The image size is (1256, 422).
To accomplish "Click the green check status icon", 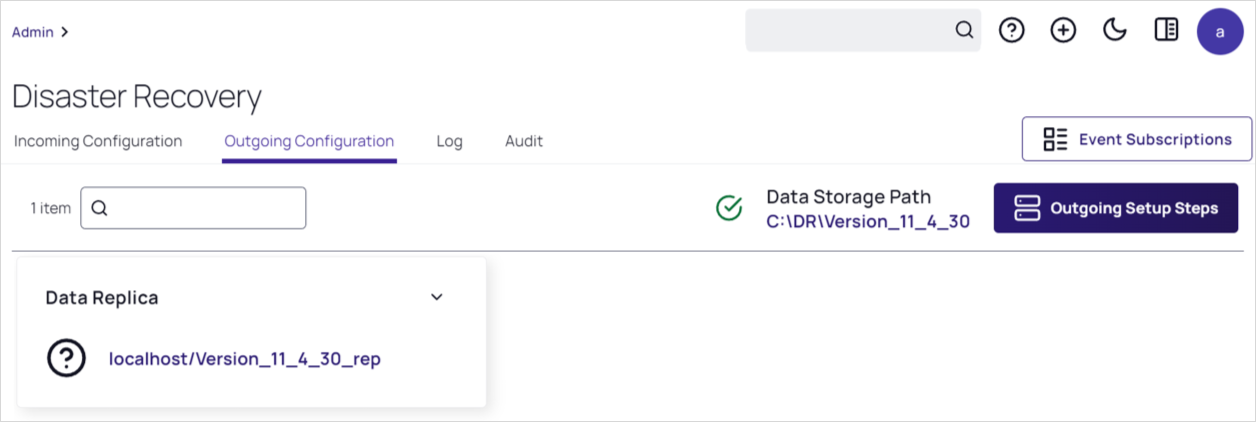I will click(x=729, y=208).
